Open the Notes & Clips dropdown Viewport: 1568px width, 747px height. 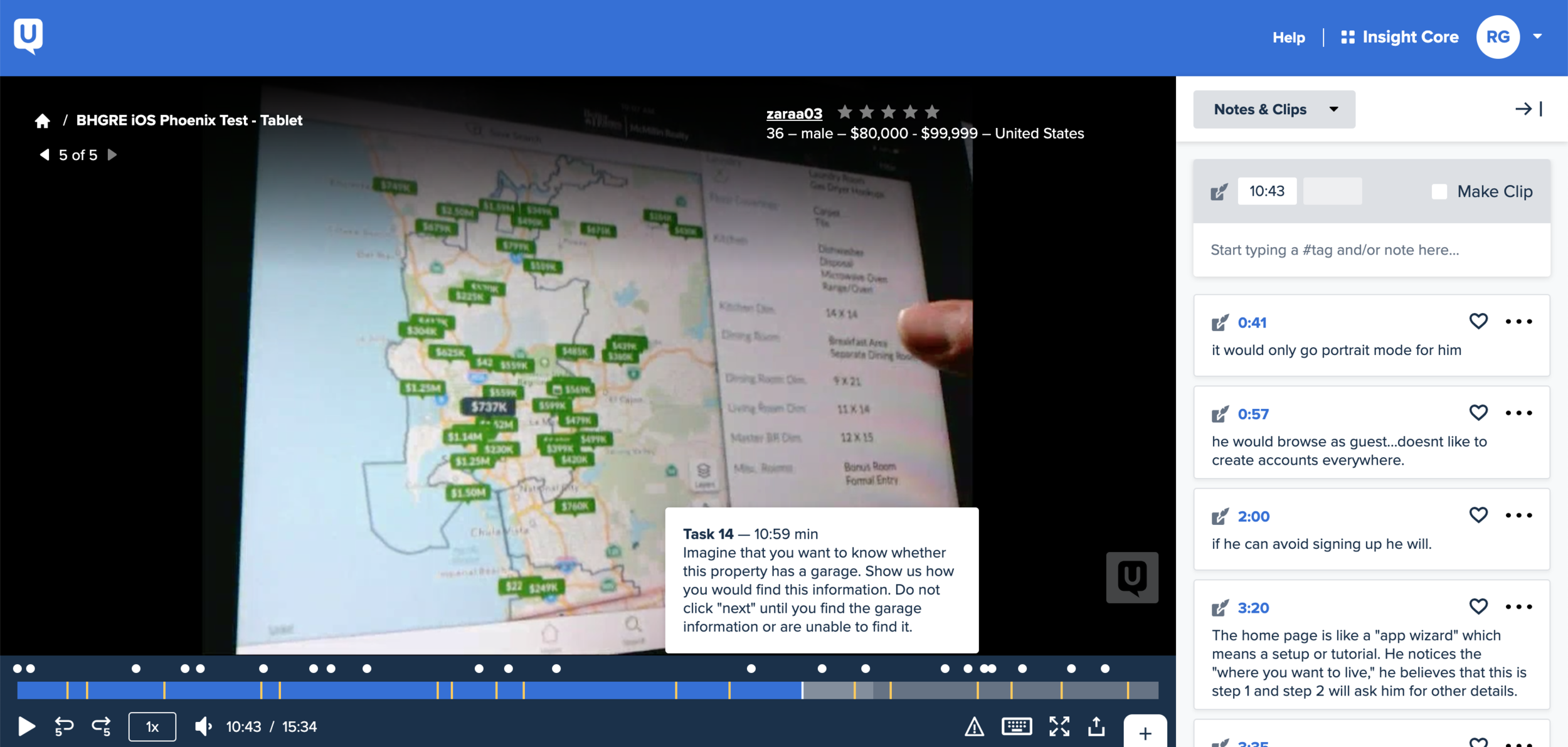[1274, 109]
